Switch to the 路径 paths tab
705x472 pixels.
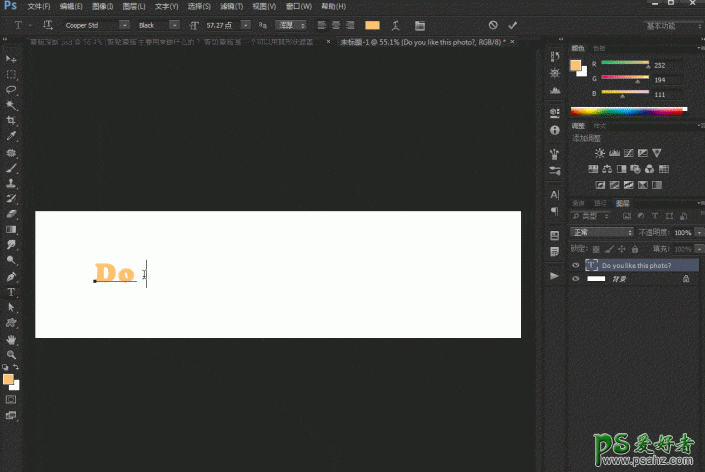point(600,204)
